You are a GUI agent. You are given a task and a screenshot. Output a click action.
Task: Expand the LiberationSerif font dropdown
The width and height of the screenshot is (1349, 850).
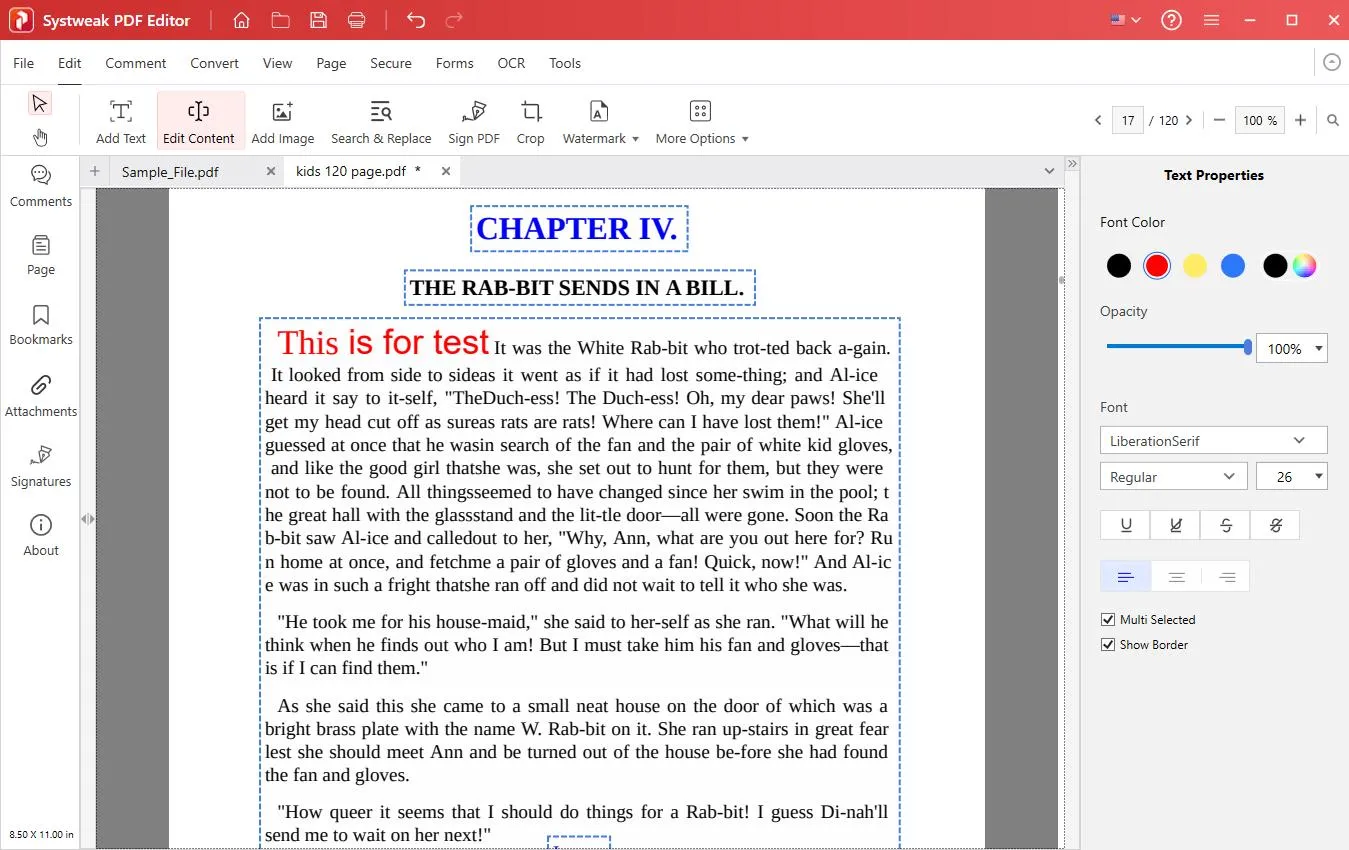click(1213, 440)
